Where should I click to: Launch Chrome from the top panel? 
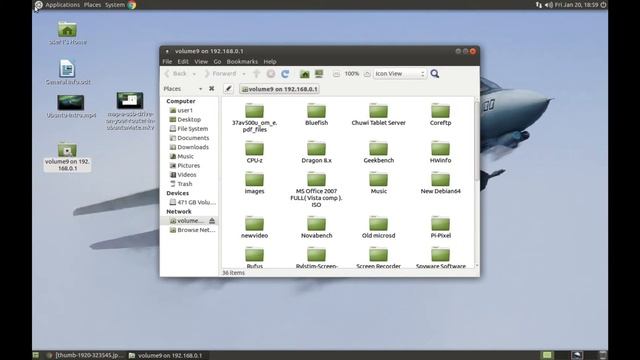pyautogui.click(x=132, y=5)
